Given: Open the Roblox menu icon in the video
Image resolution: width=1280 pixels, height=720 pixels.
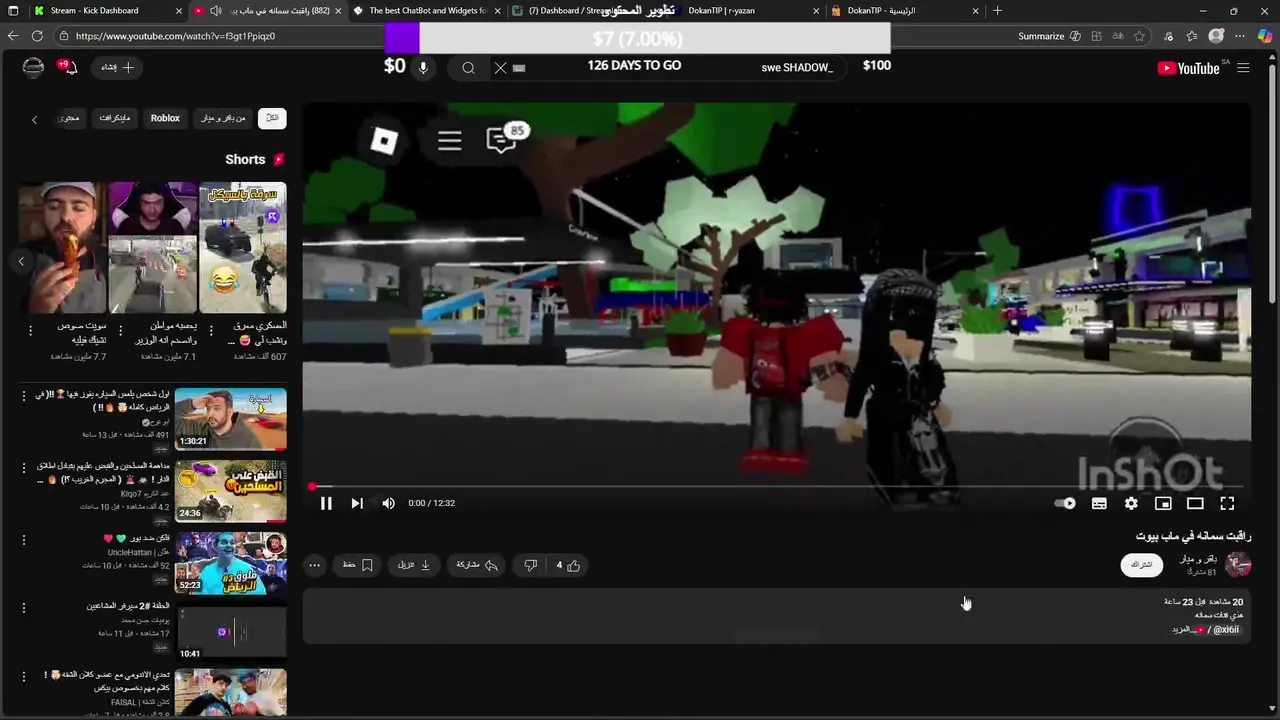Looking at the screenshot, I should pos(384,141).
